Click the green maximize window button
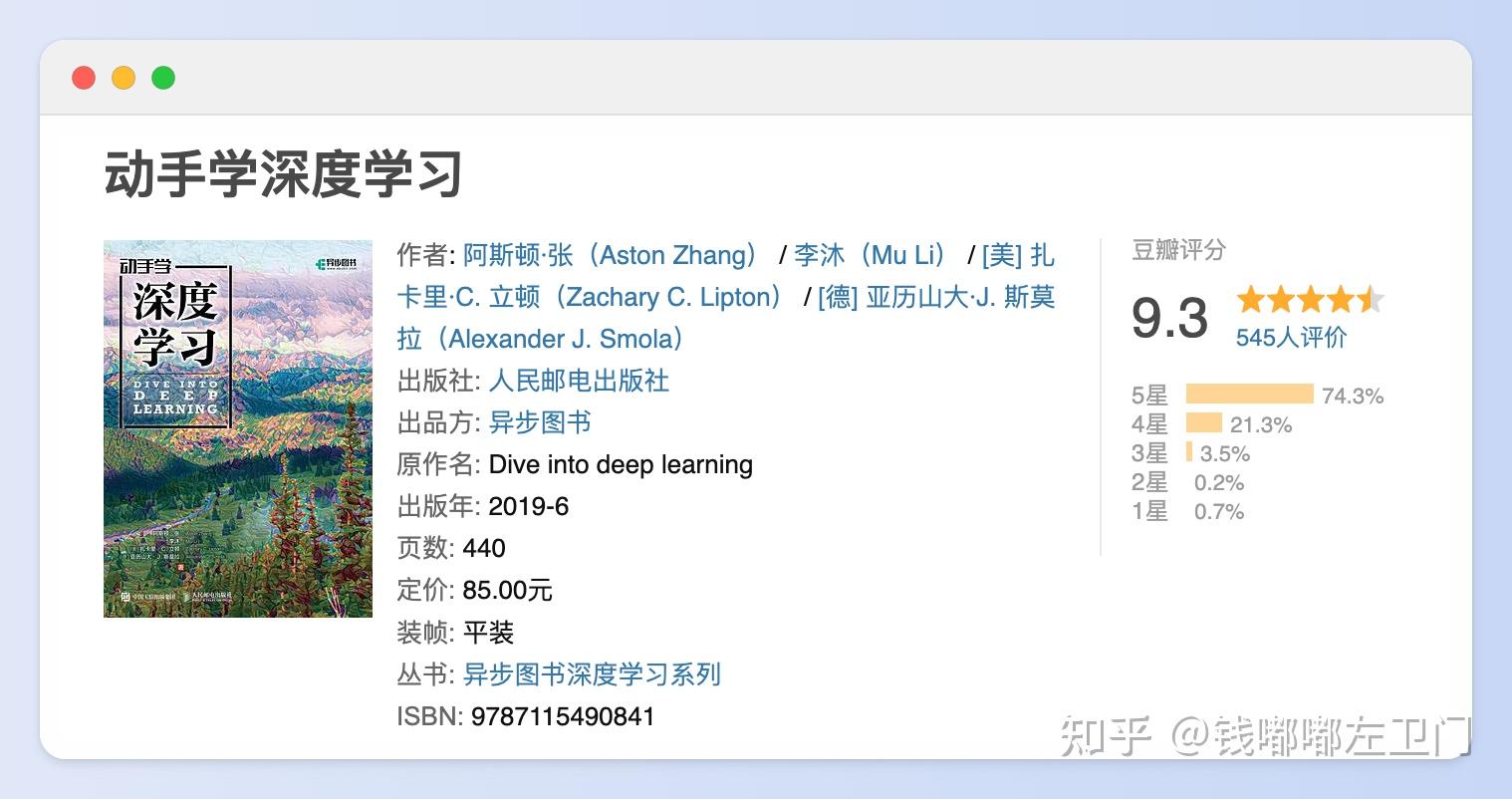Screen dimensions: 1512x799 point(162,77)
